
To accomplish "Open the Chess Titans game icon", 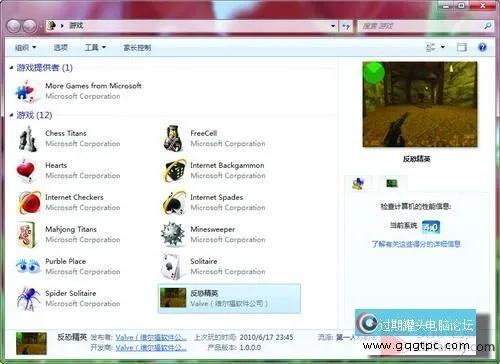I will [x=28, y=139].
